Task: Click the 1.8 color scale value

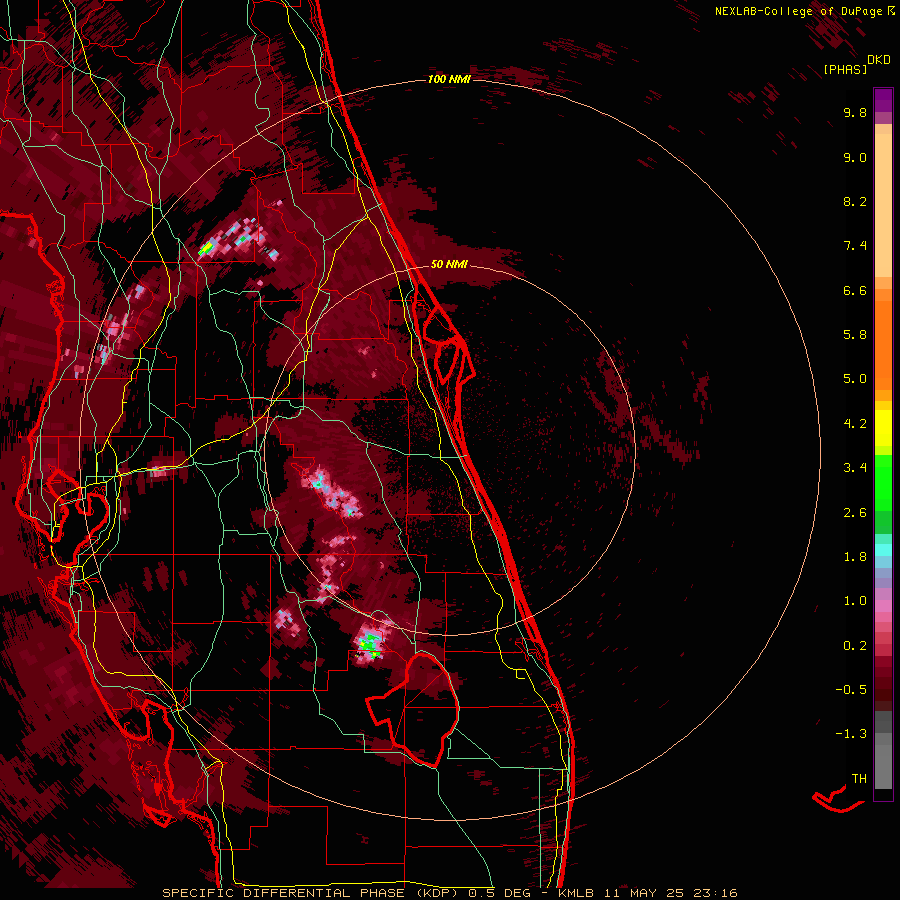Action: (855, 557)
